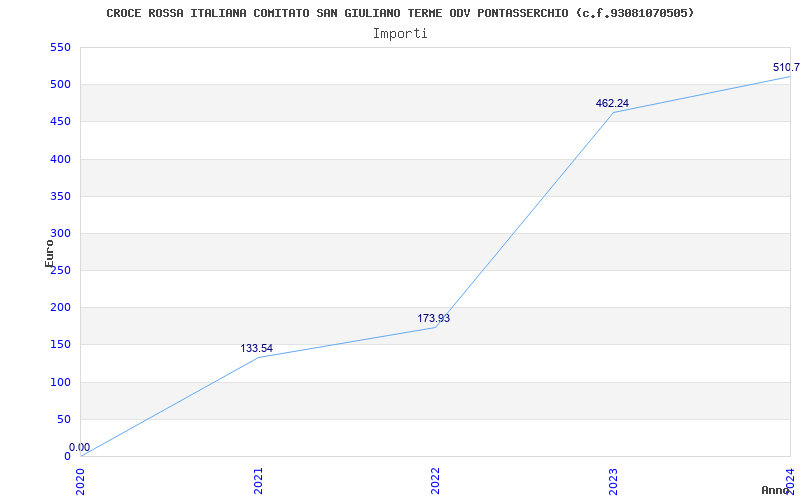Click the 2021 x-axis year label
This screenshot has height=500, width=800.
coord(258,481)
